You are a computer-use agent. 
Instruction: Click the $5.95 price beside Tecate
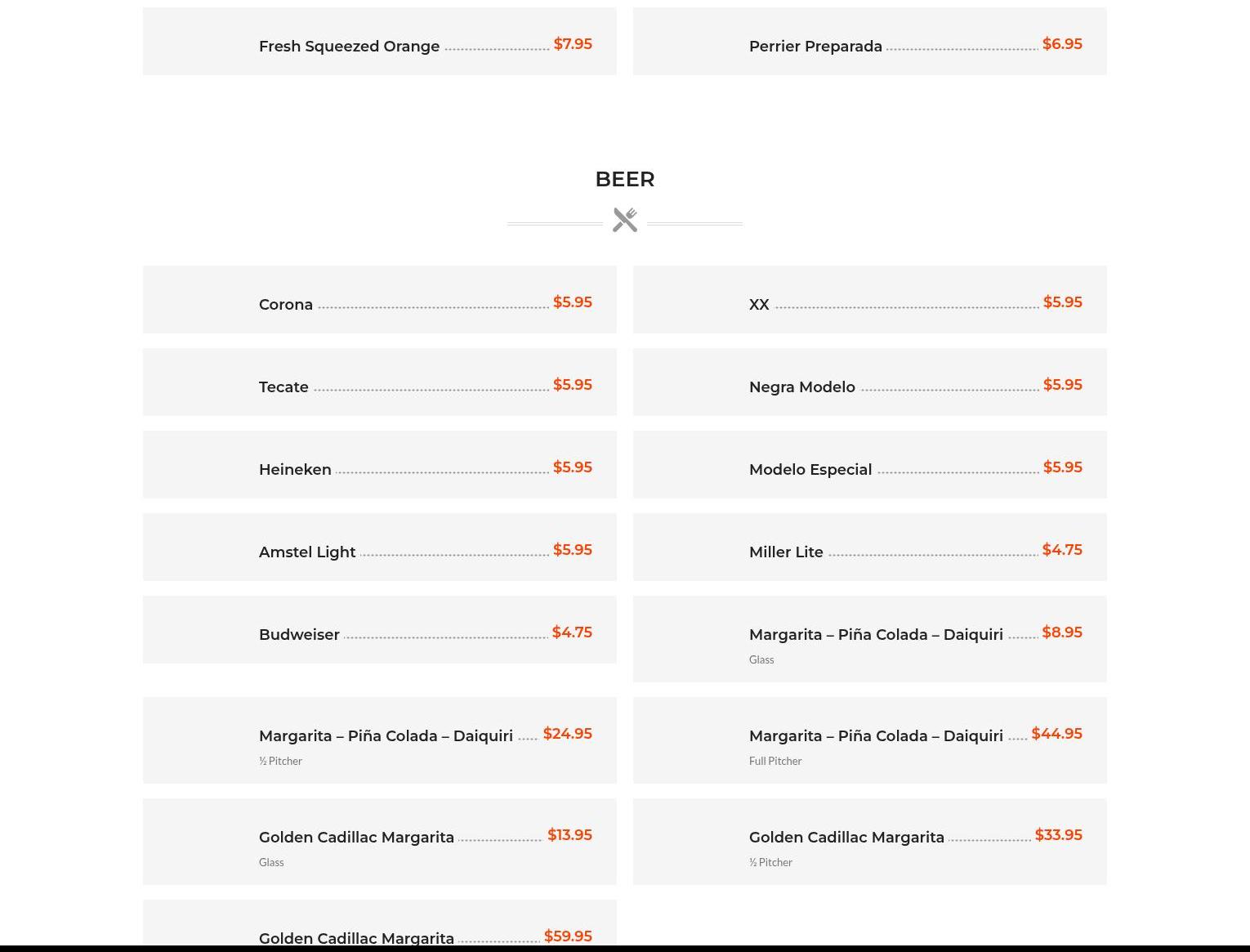(573, 385)
